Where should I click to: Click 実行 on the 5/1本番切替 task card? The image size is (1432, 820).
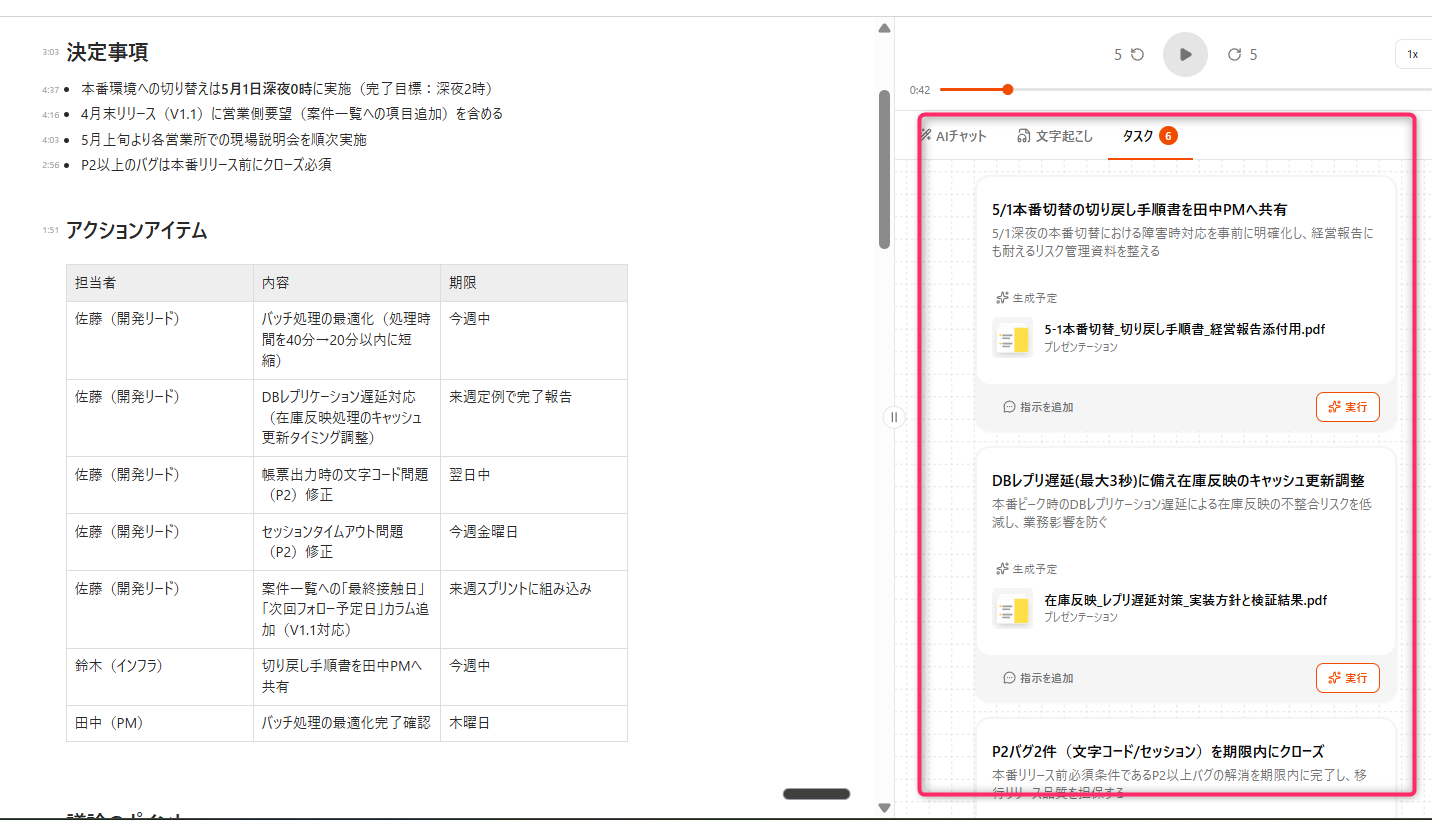pos(1347,407)
